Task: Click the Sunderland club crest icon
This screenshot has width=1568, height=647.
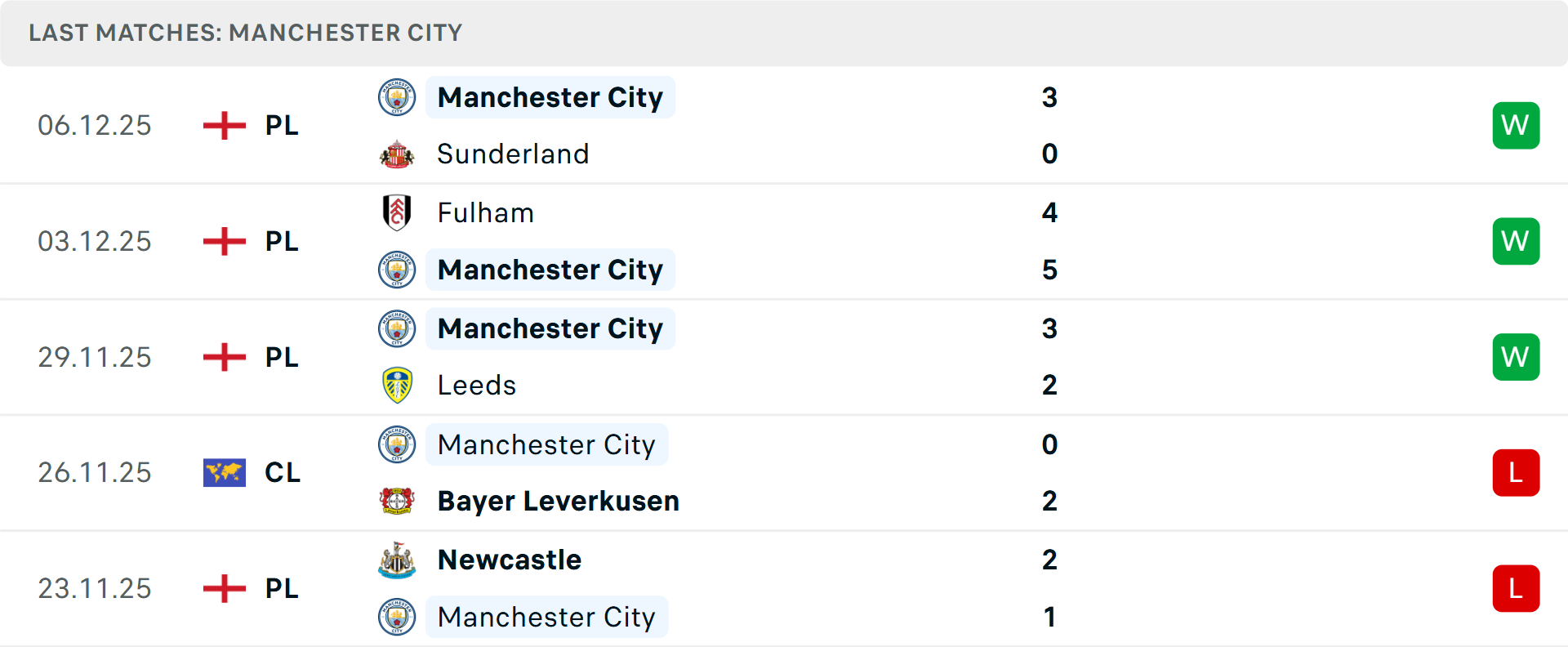Action: click(x=397, y=154)
